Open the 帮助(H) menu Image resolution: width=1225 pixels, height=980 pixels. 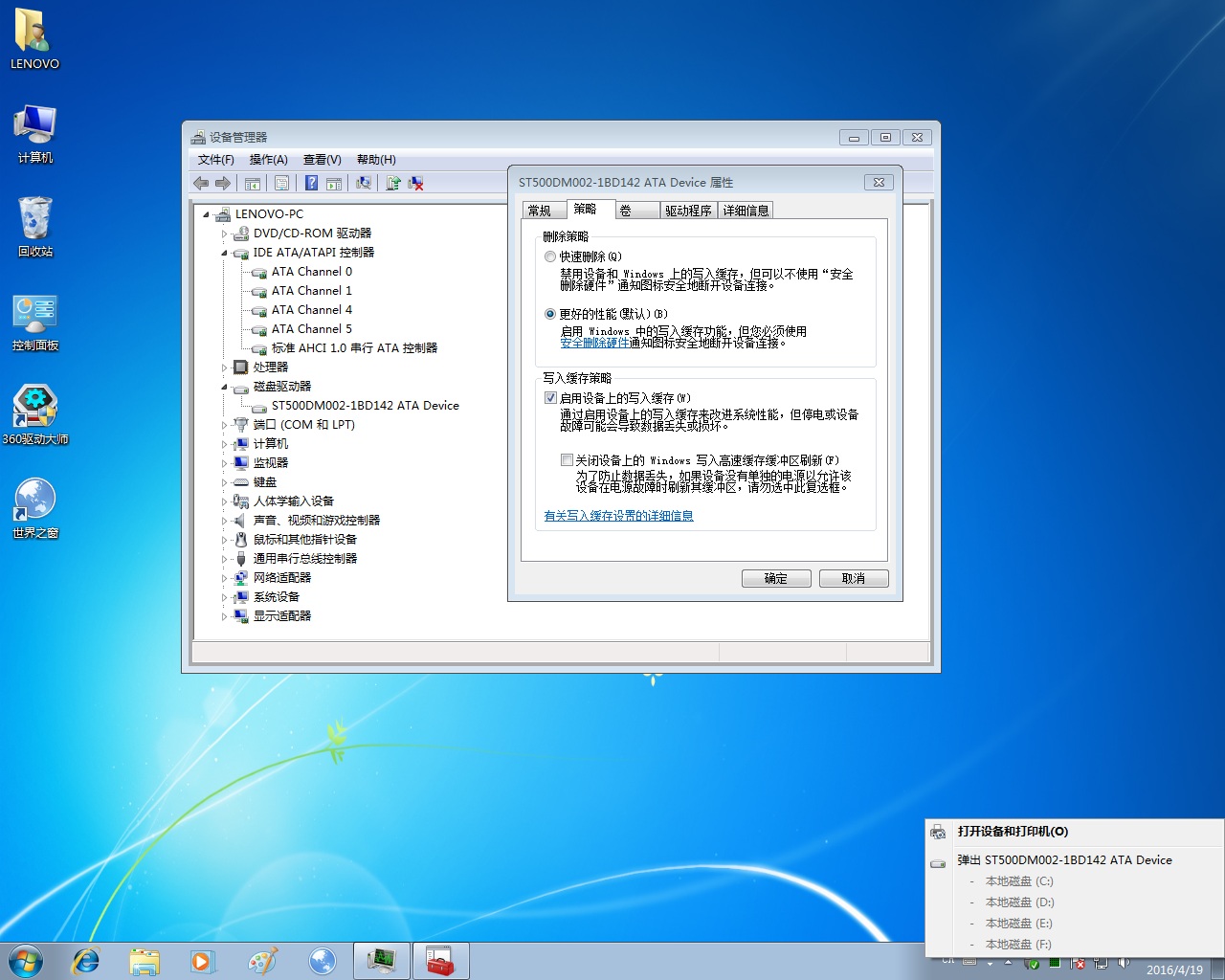(x=376, y=160)
